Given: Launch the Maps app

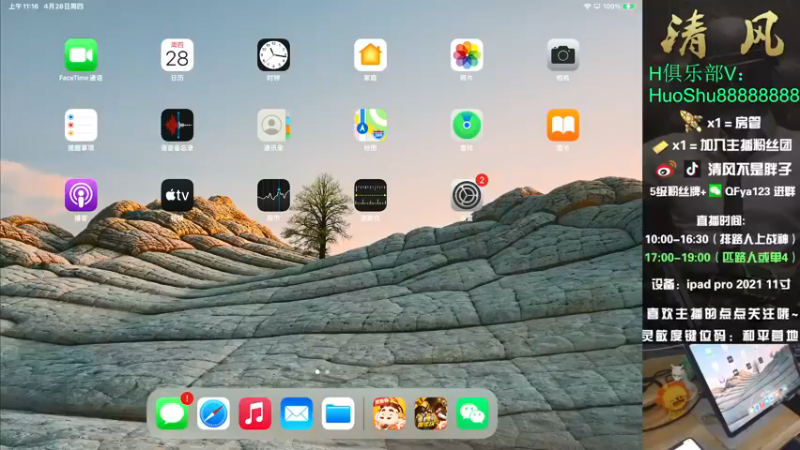Looking at the screenshot, I should point(370,125).
